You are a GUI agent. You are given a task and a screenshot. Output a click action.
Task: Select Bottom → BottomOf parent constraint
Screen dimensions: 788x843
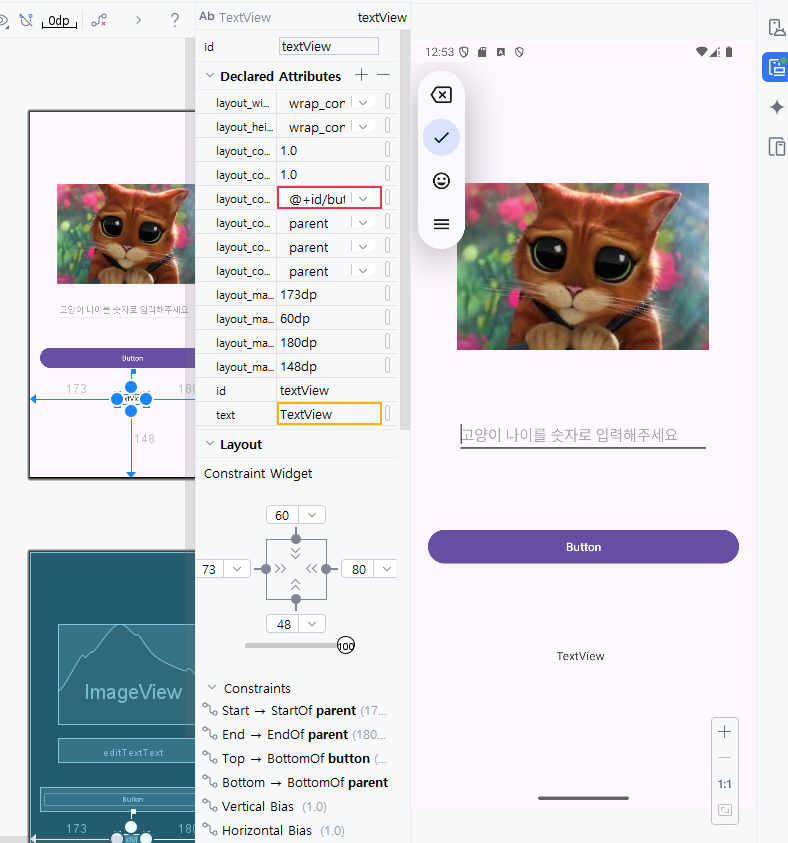(x=296, y=782)
